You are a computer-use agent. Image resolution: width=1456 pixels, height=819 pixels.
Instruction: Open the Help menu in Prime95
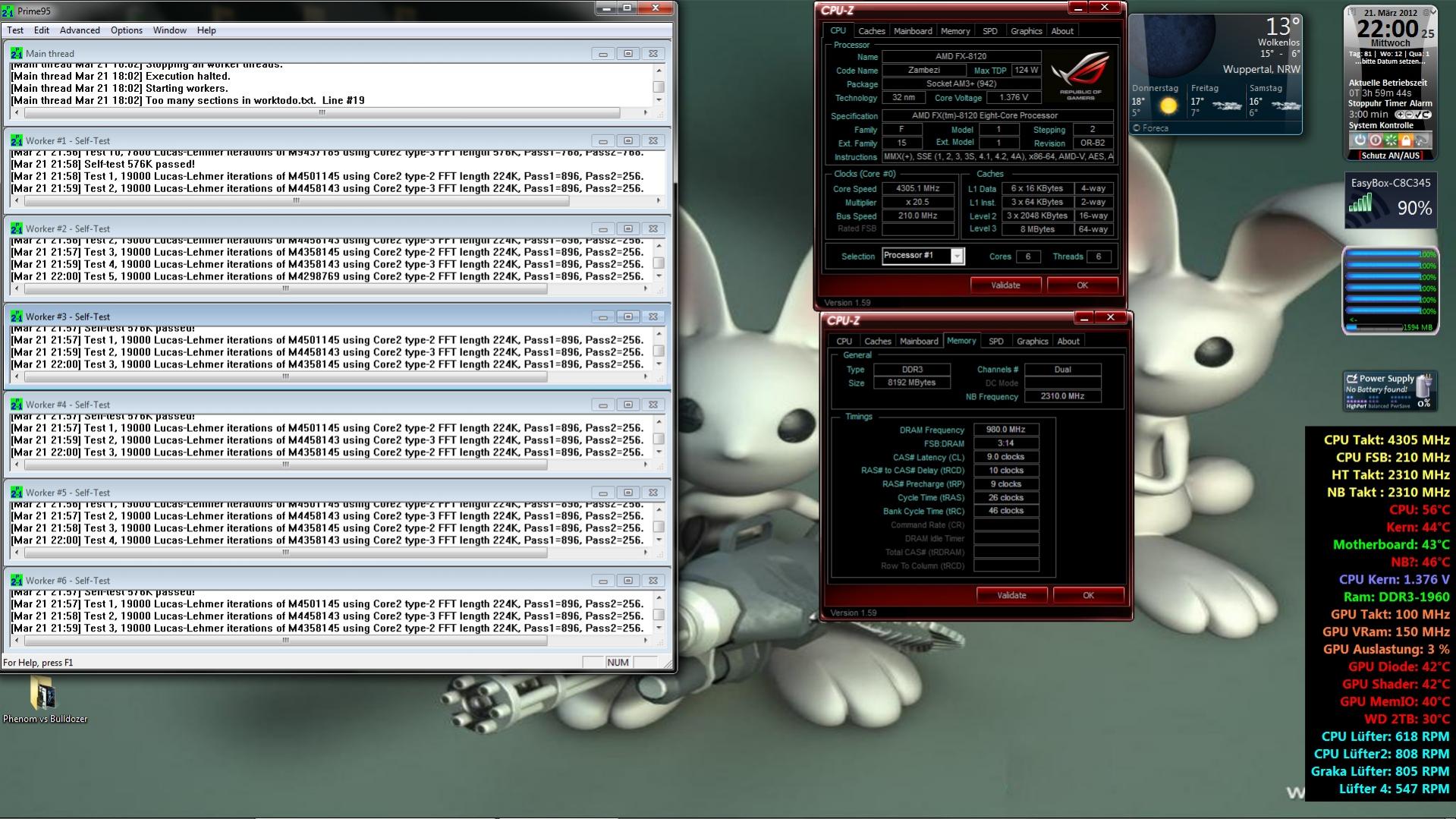point(206,30)
